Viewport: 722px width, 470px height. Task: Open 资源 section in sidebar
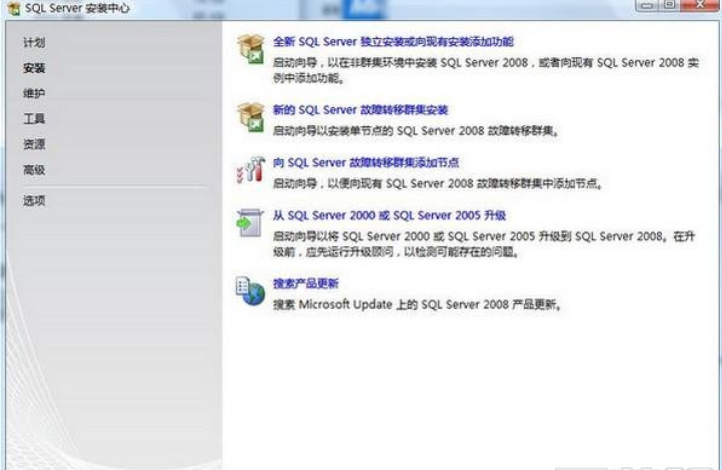click(34, 144)
